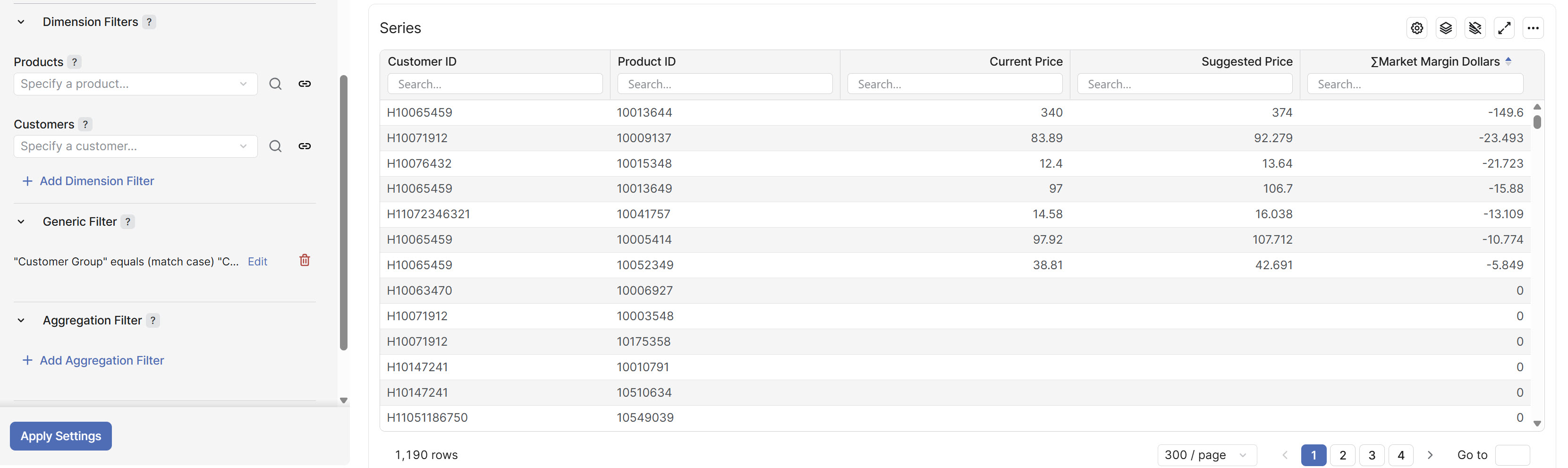Click the help icon next to Aggregation Filter
This screenshot has height=468, width=1568.
153,321
